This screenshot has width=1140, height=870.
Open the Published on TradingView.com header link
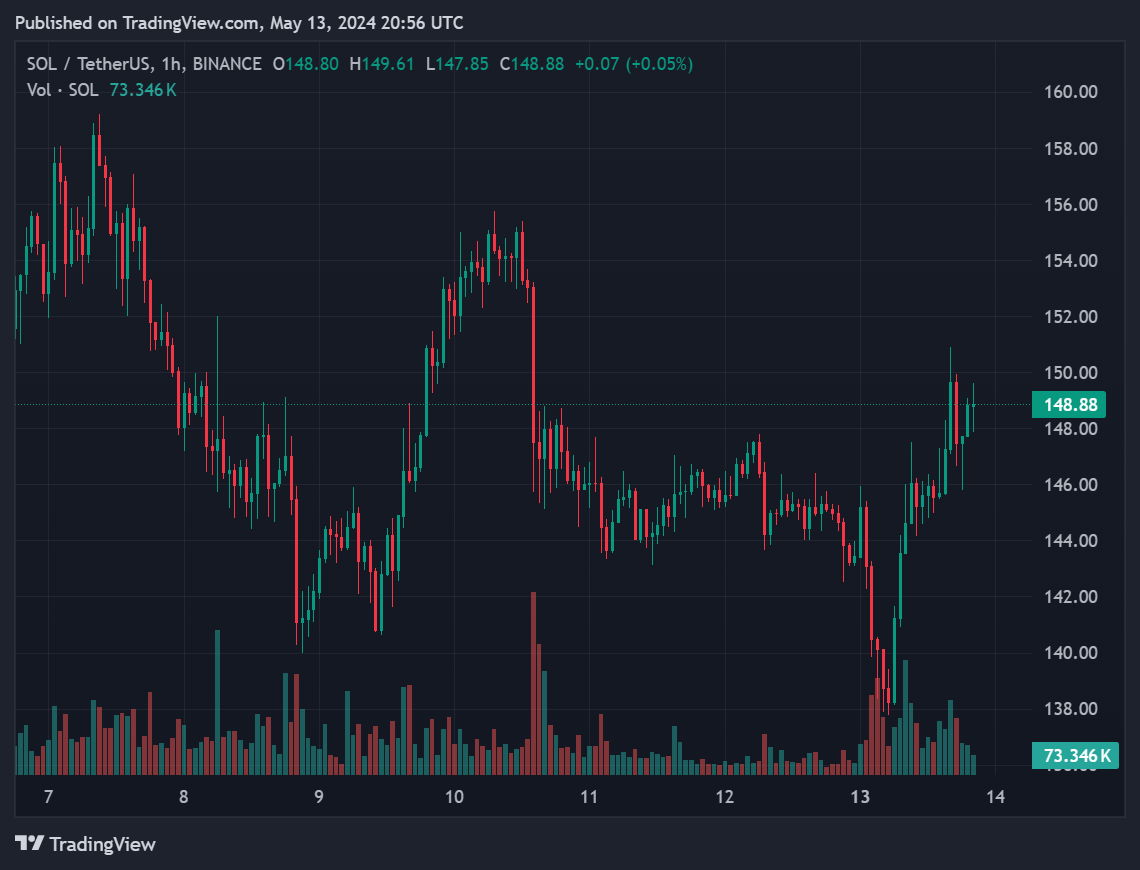pos(239,22)
